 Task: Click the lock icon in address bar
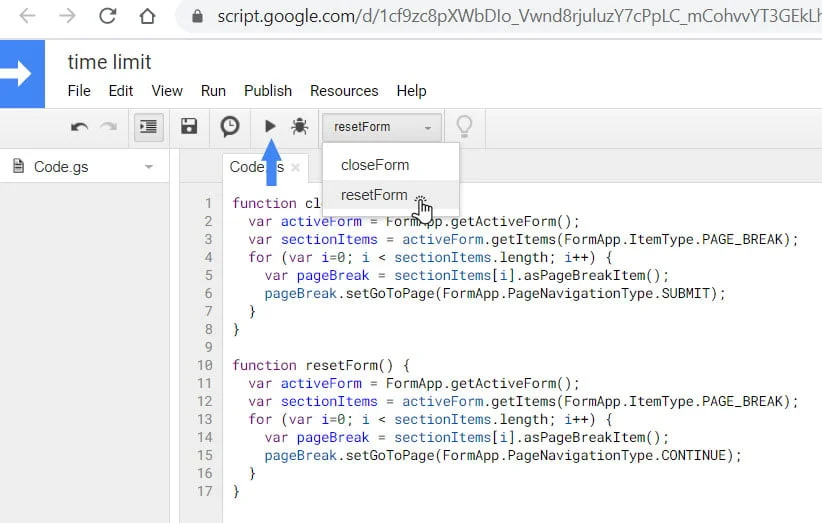tap(197, 17)
